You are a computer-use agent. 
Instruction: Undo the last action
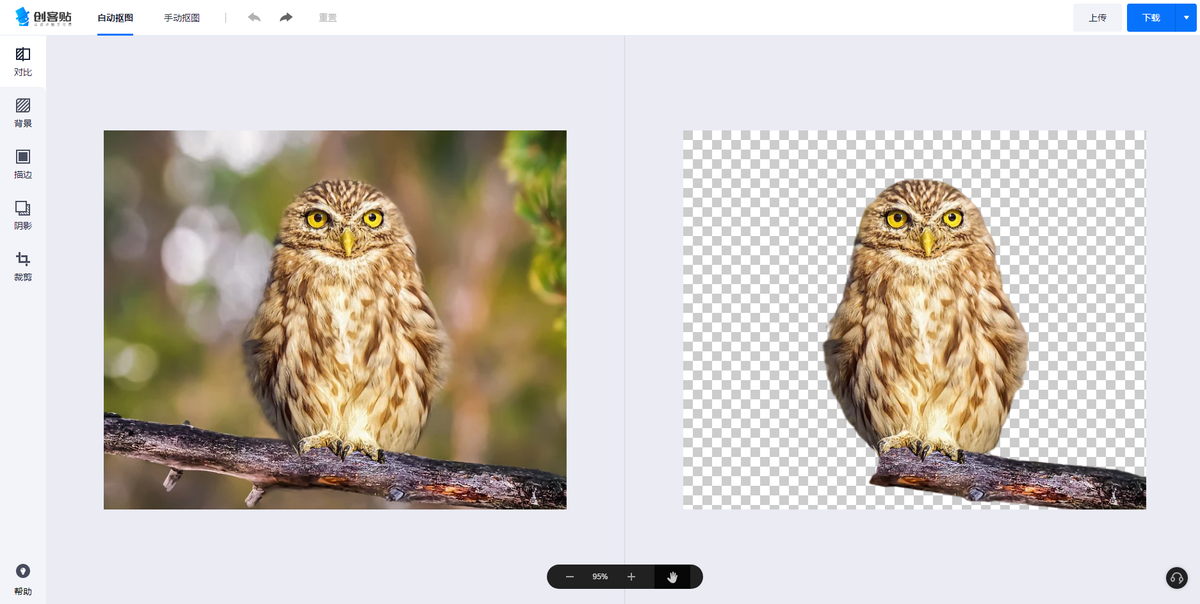[254, 18]
